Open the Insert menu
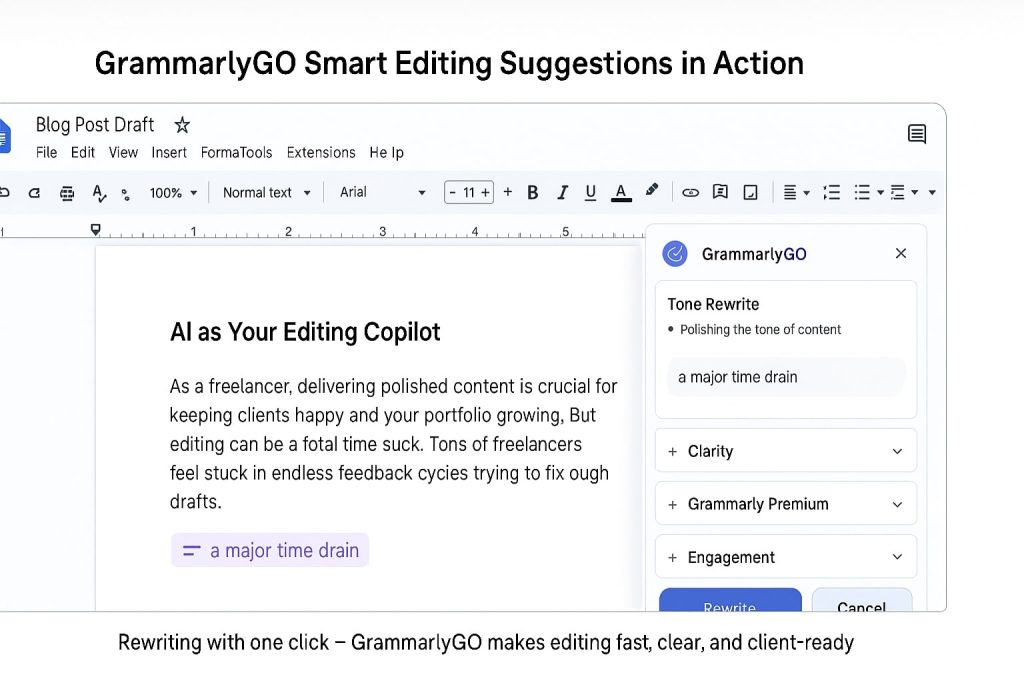The image size is (1024, 683). click(169, 152)
